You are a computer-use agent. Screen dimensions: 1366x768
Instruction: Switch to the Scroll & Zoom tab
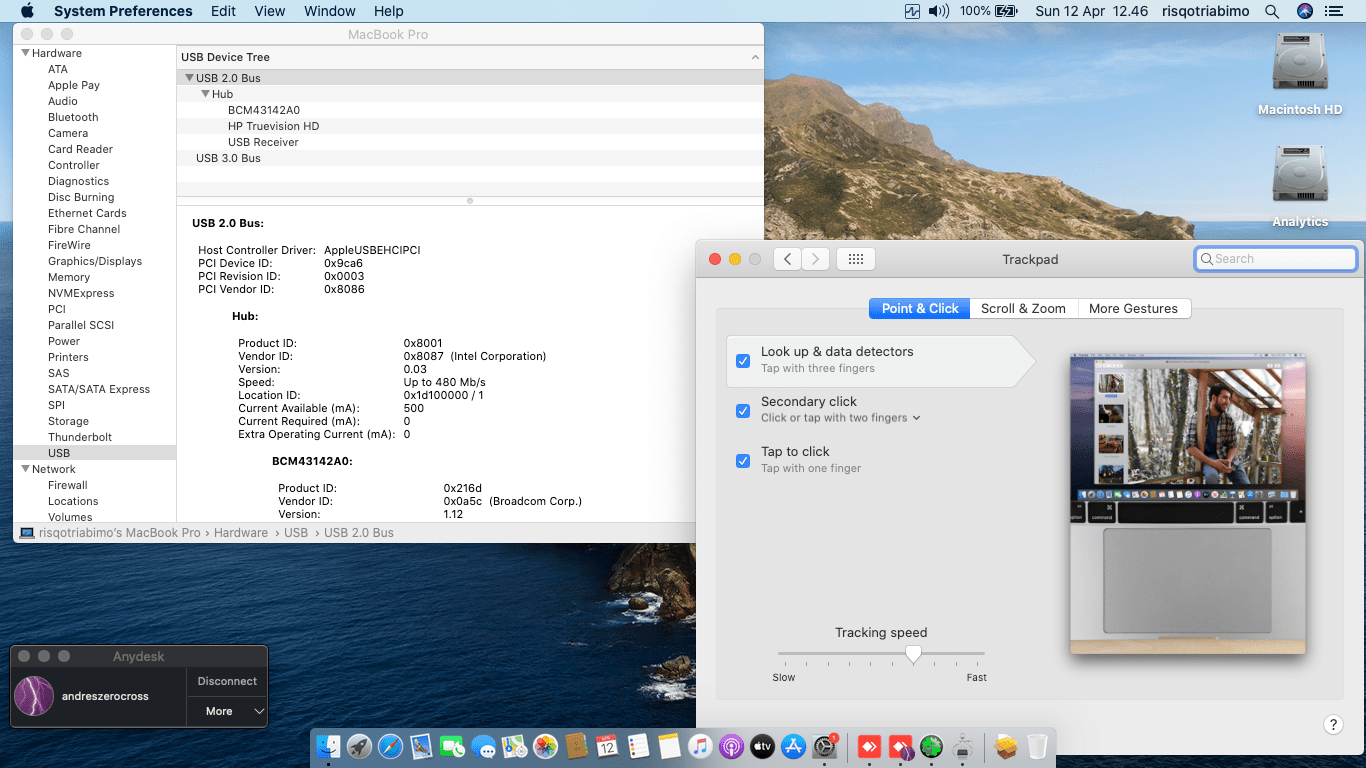click(1023, 309)
